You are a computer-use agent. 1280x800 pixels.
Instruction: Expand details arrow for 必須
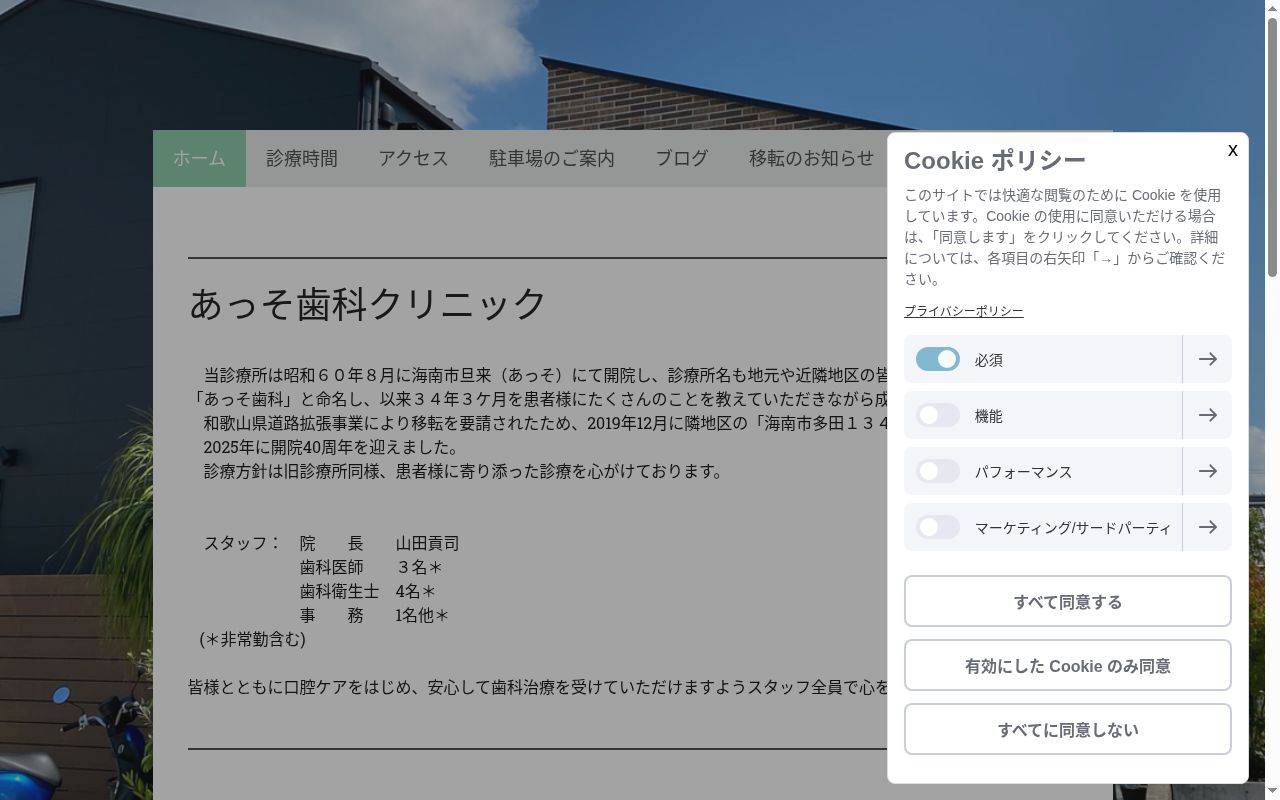tap(1207, 359)
